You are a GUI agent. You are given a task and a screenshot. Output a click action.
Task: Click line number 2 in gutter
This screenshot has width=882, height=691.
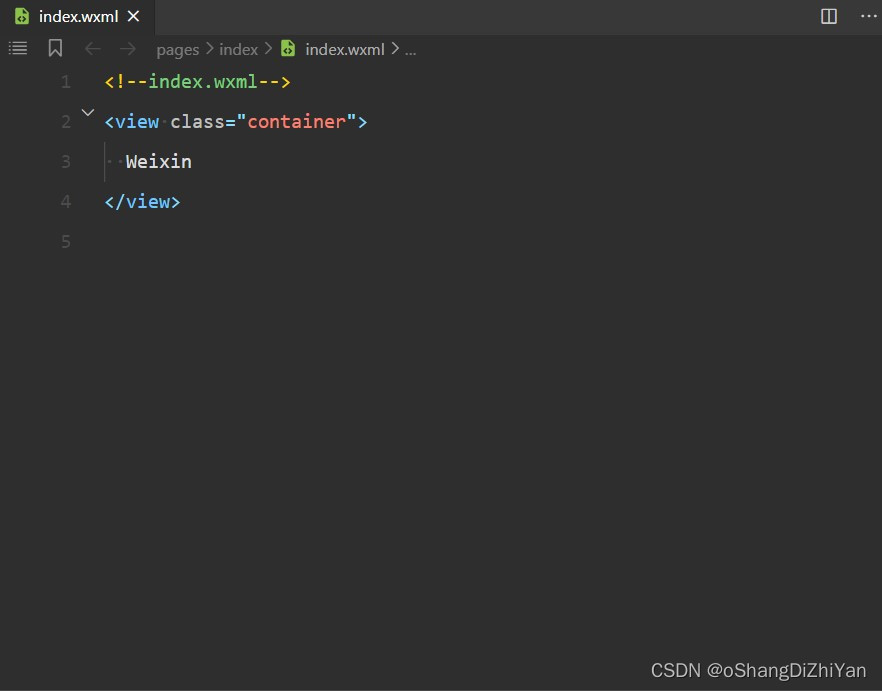(x=66, y=122)
